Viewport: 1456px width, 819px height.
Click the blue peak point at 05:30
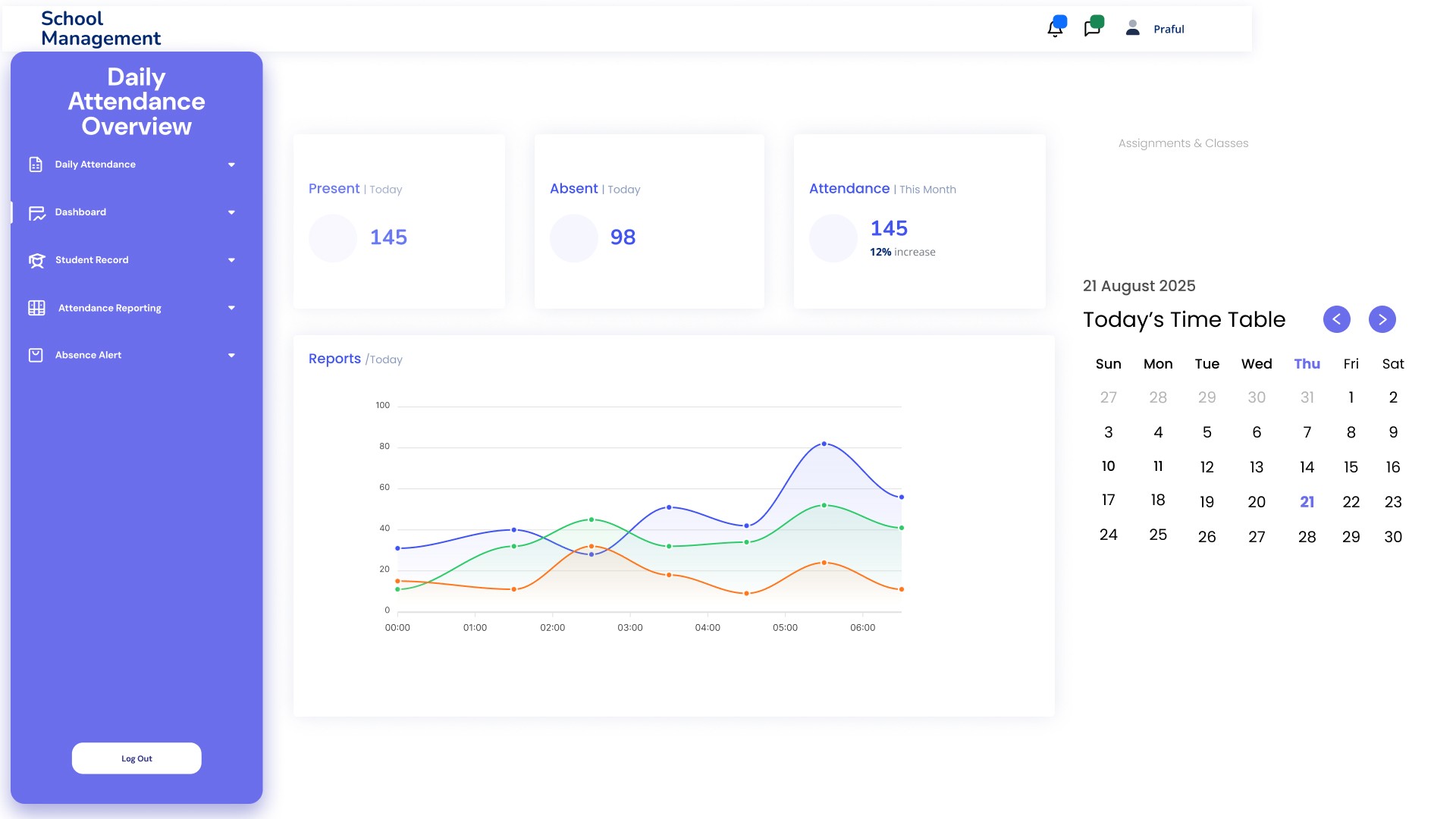[824, 444]
